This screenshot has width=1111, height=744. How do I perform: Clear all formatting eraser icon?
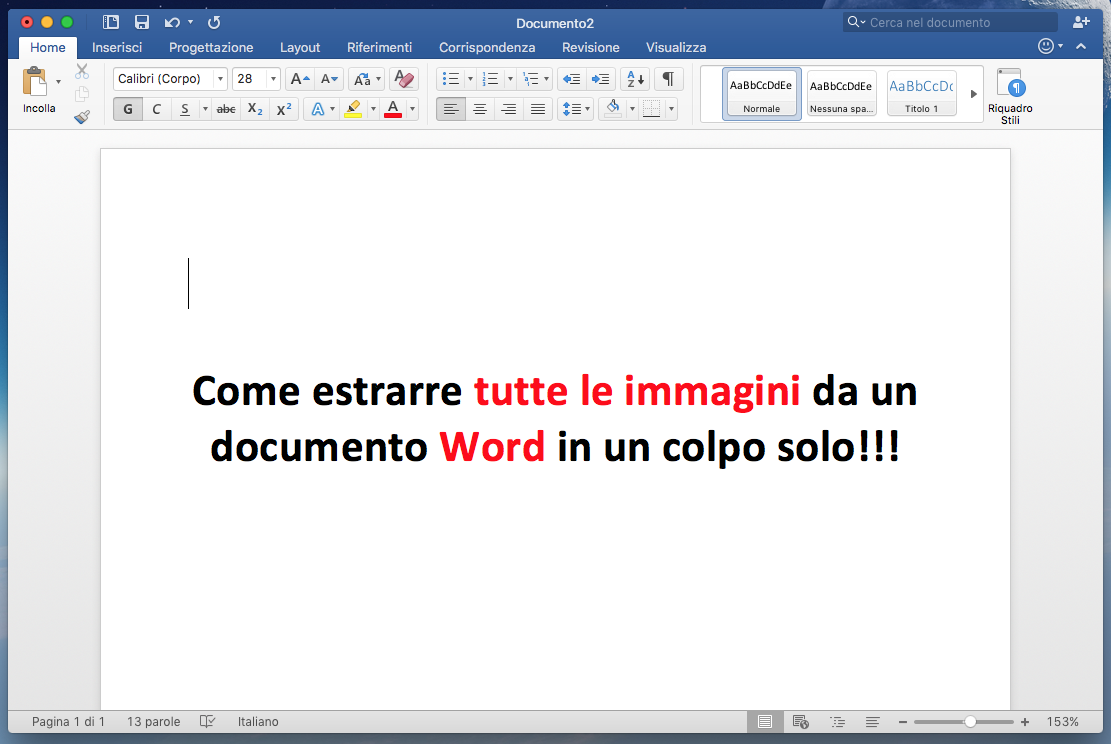coord(404,79)
